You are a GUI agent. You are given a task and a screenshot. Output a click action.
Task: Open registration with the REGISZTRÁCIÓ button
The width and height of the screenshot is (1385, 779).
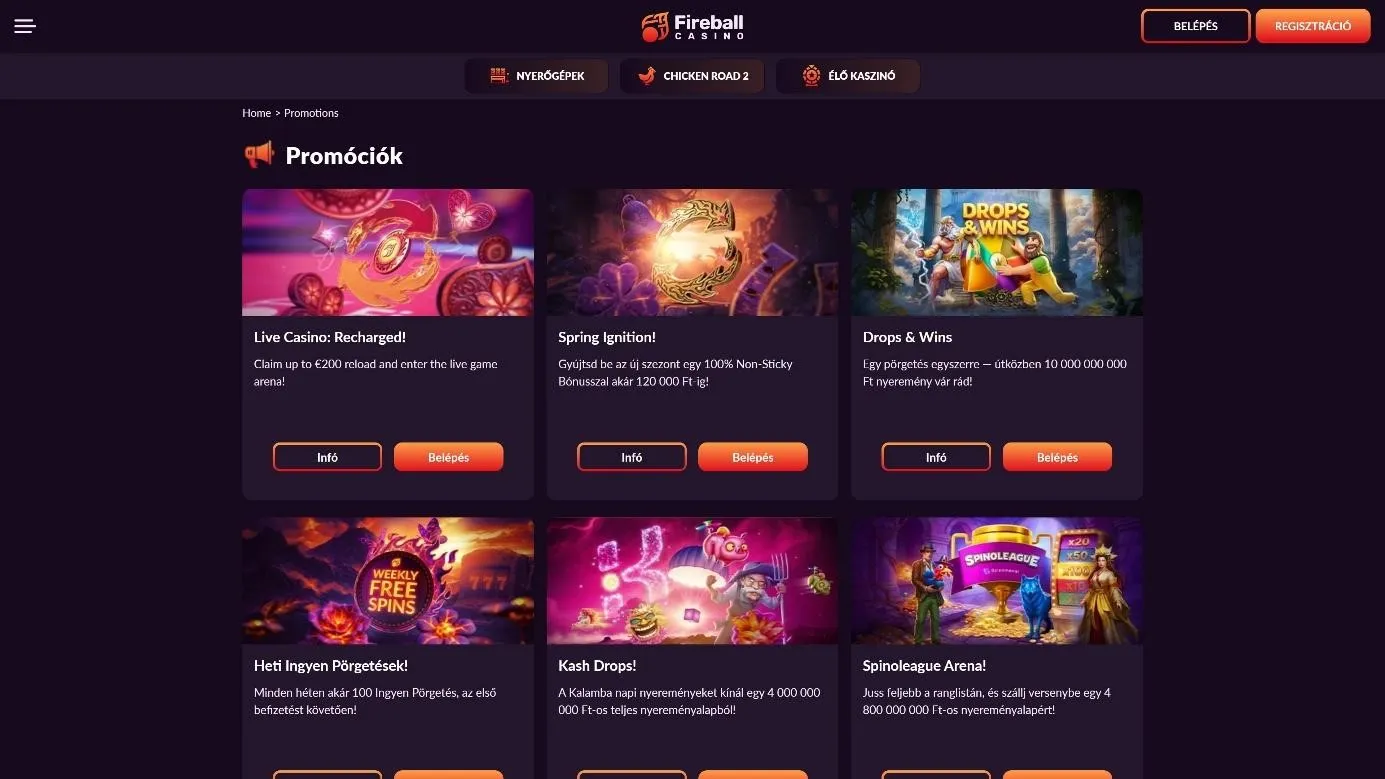(1312, 25)
